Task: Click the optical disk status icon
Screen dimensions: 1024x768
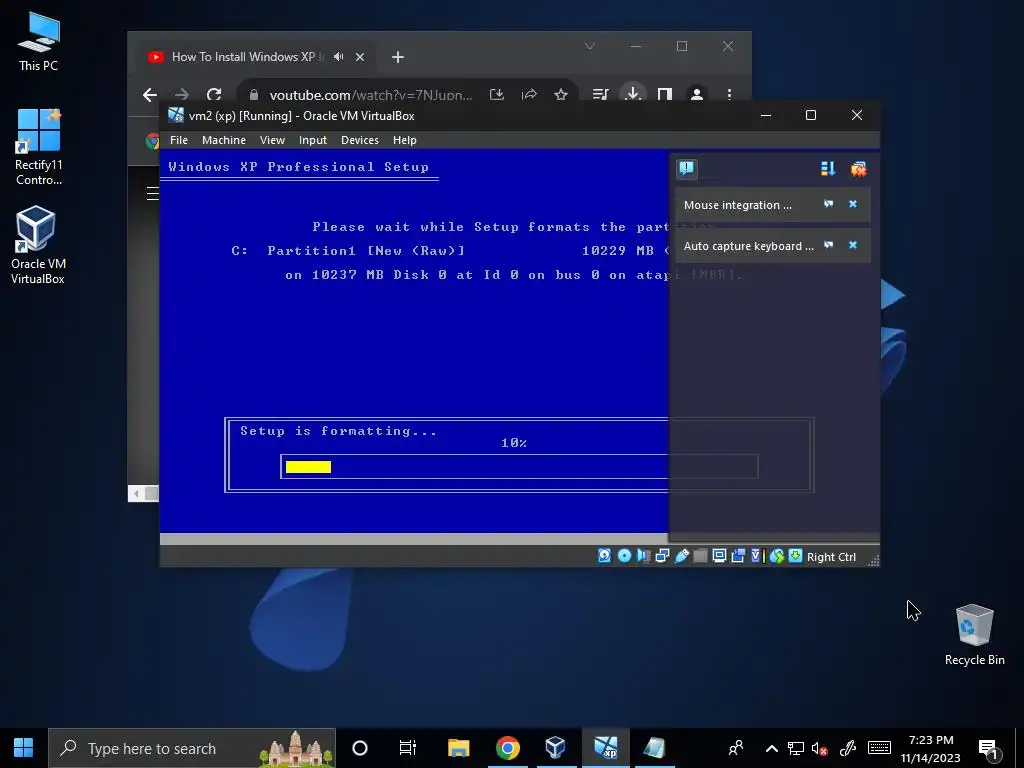Action: coord(624,556)
